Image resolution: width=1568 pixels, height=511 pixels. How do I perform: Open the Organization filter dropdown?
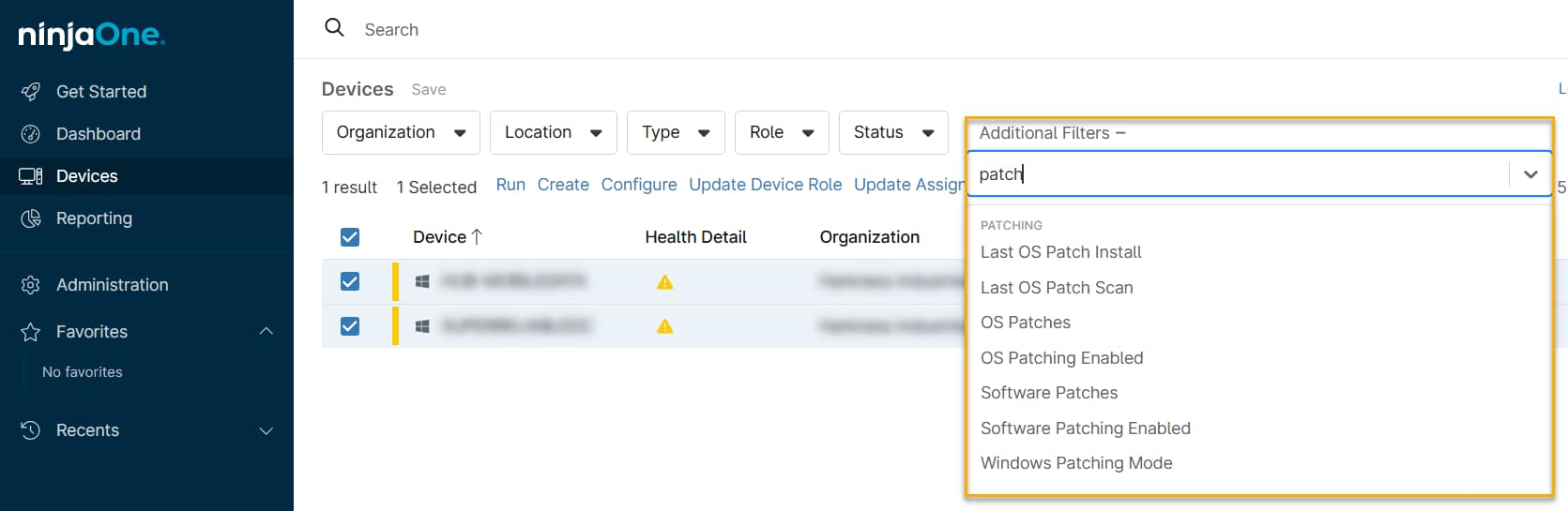401,132
